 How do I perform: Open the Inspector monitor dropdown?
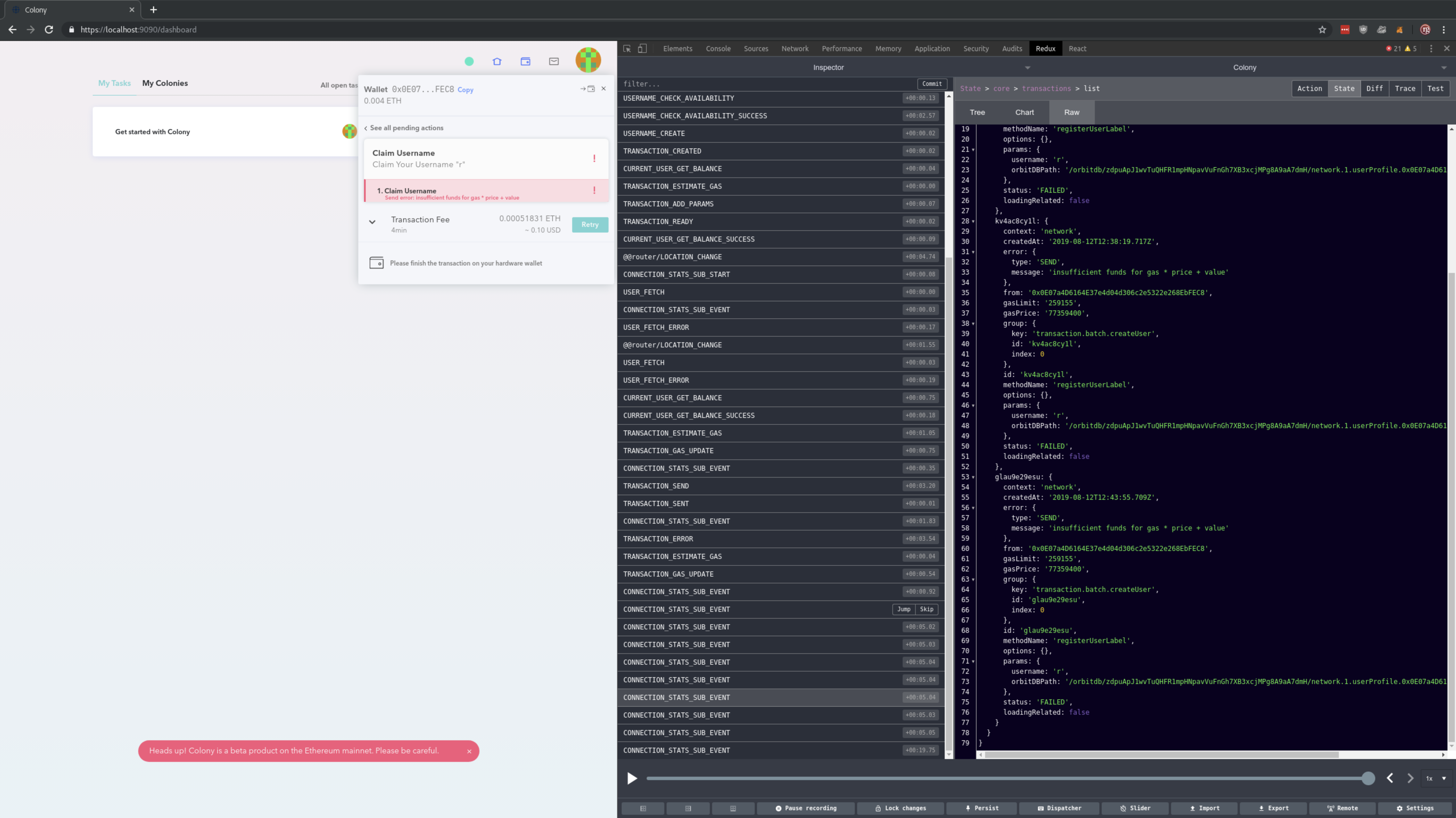point(1027,67)
